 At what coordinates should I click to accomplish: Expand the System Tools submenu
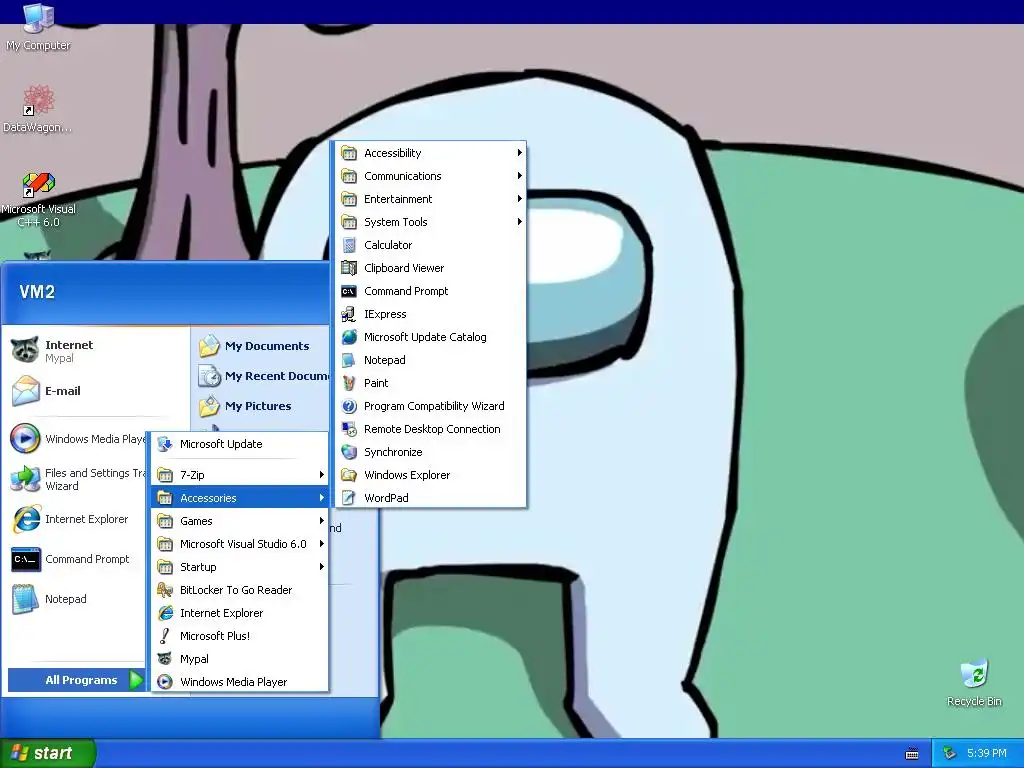click(x=430, y=222)
